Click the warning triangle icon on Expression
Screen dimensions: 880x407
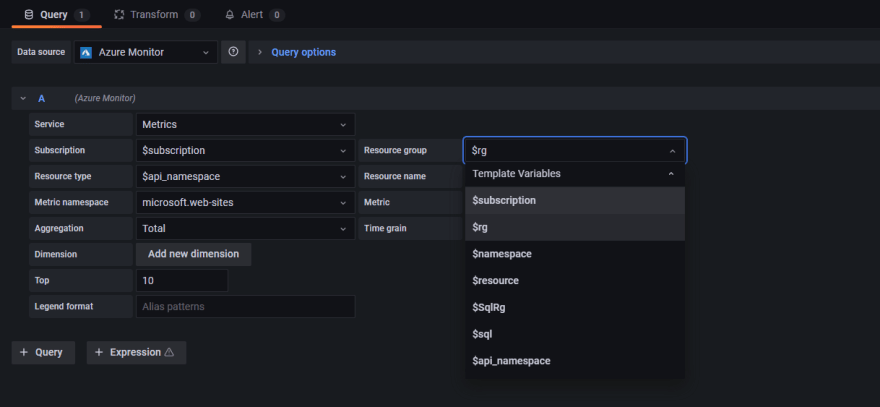tap(169, 353)
